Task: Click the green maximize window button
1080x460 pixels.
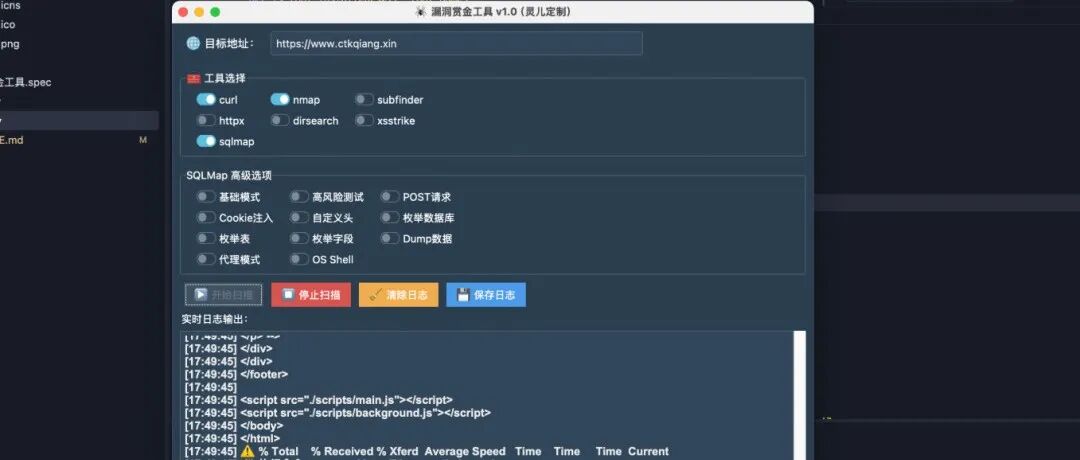Action: pyautogui.click(x=215, y=12)
